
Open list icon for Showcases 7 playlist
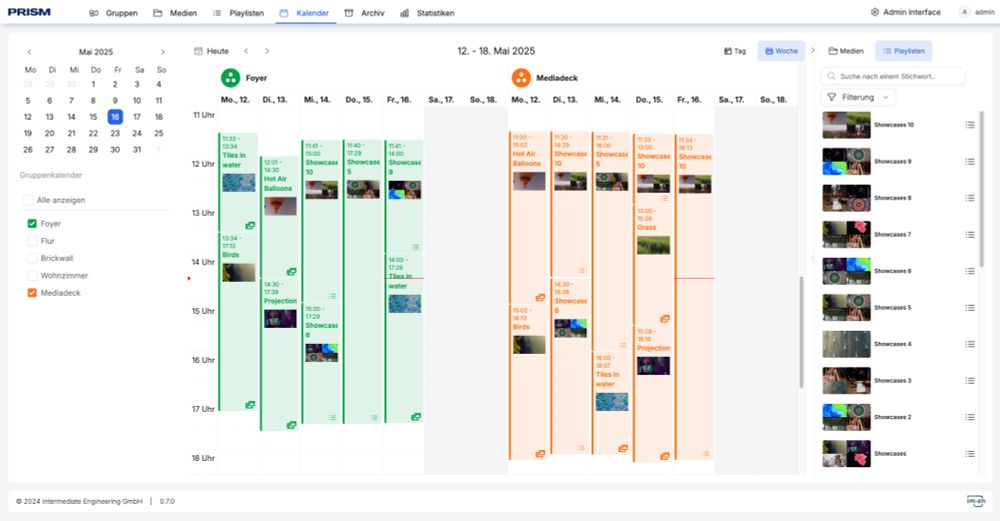coord(970,235)
